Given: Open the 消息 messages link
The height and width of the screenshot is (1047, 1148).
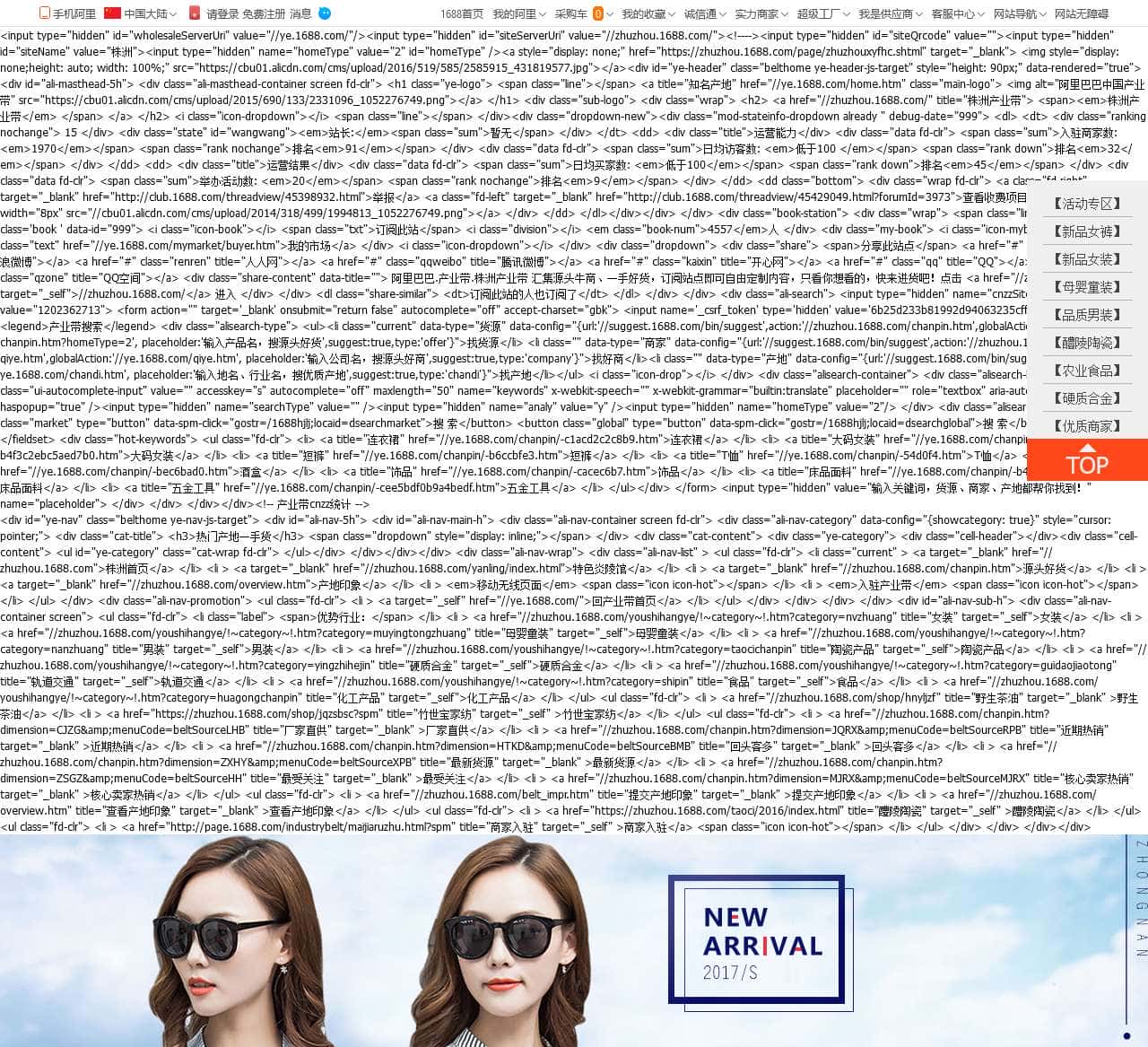Looking at the screenshot, I should 300,13.
